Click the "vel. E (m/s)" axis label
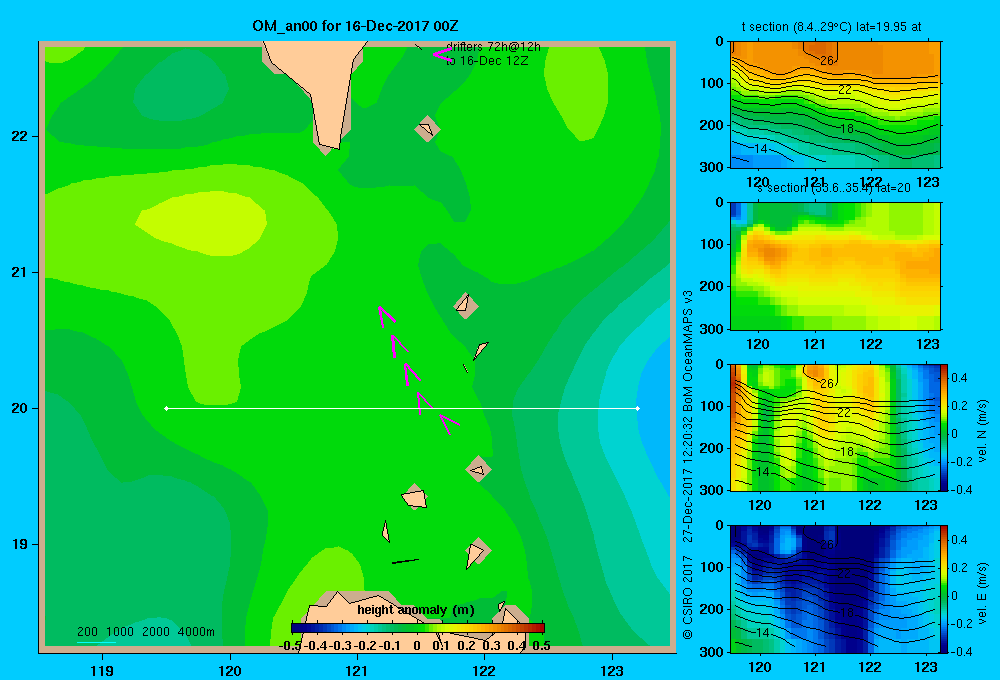This screenshot has width=1000, height=680. (982, 592)
